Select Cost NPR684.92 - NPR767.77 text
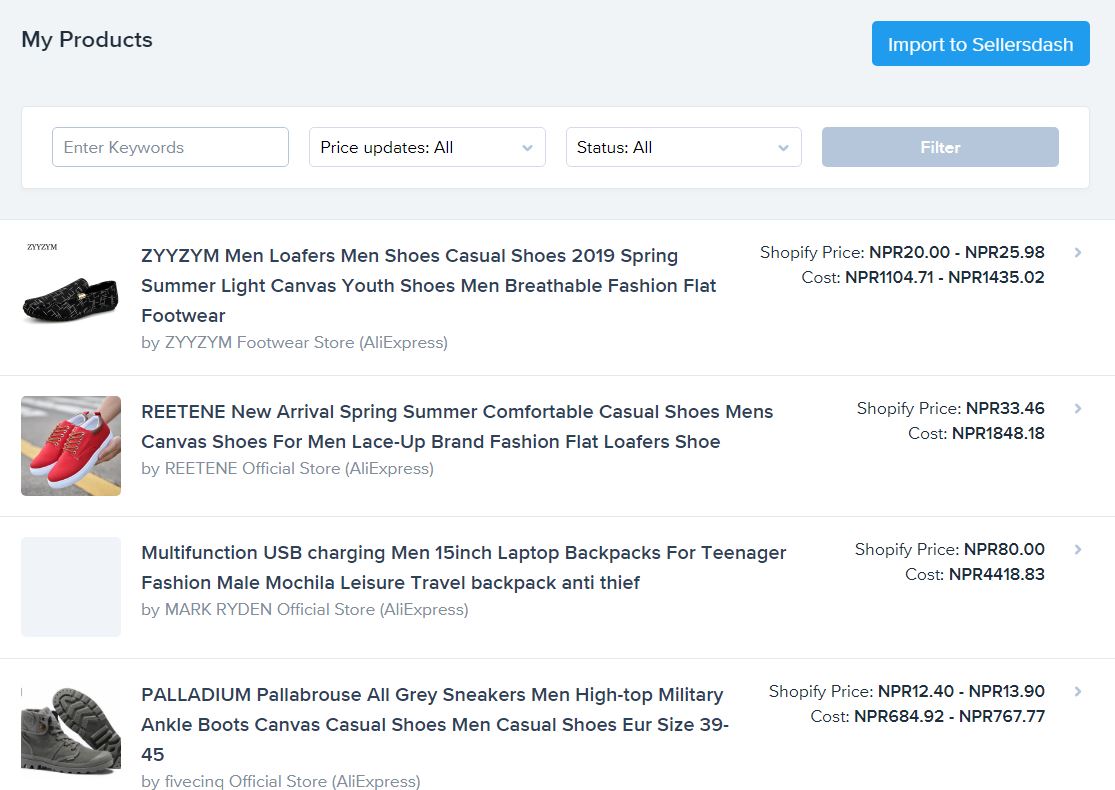Screen dimensions: 1115x790 pos(928,716)
